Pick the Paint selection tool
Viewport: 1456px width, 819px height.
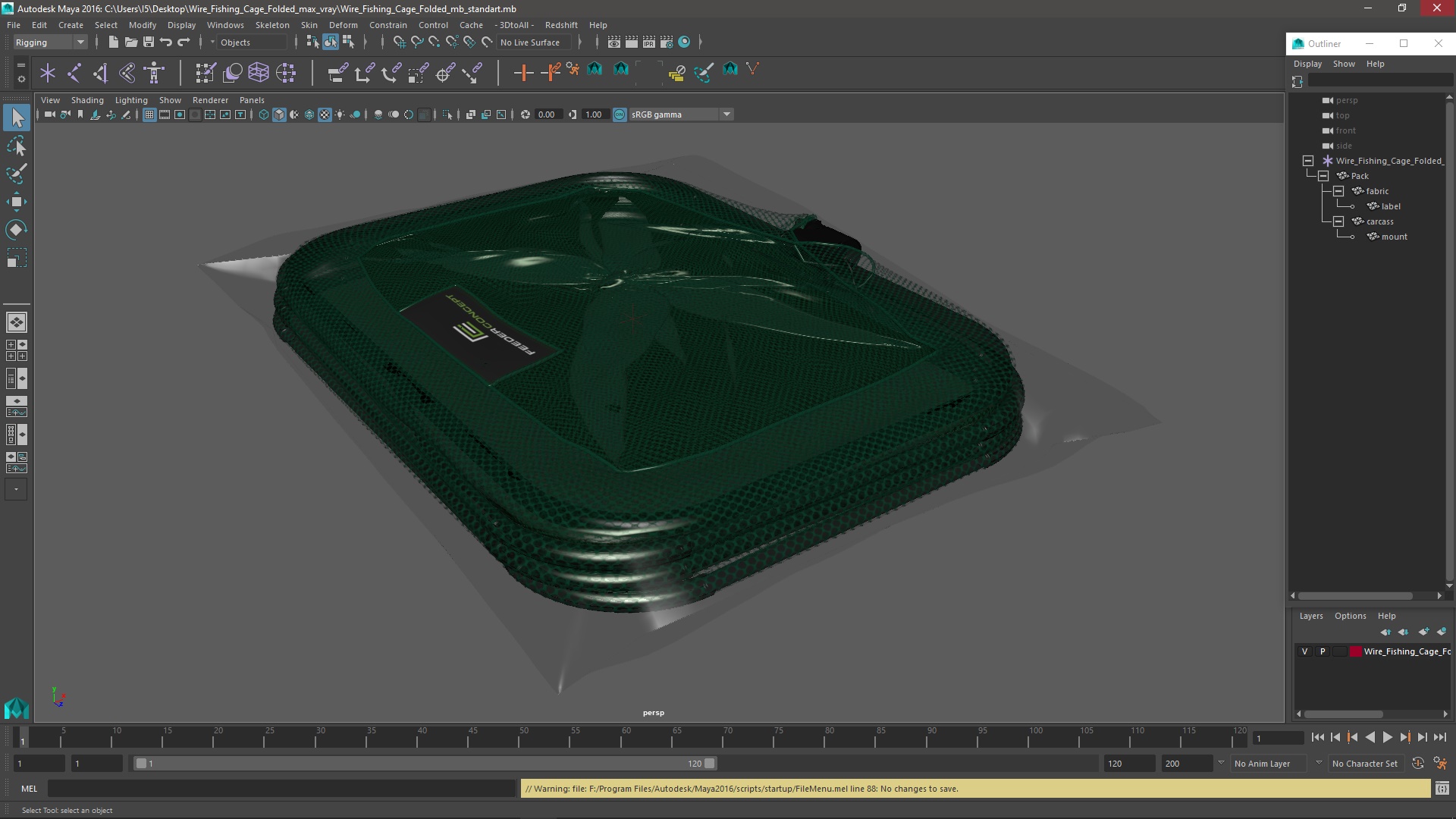17,174
